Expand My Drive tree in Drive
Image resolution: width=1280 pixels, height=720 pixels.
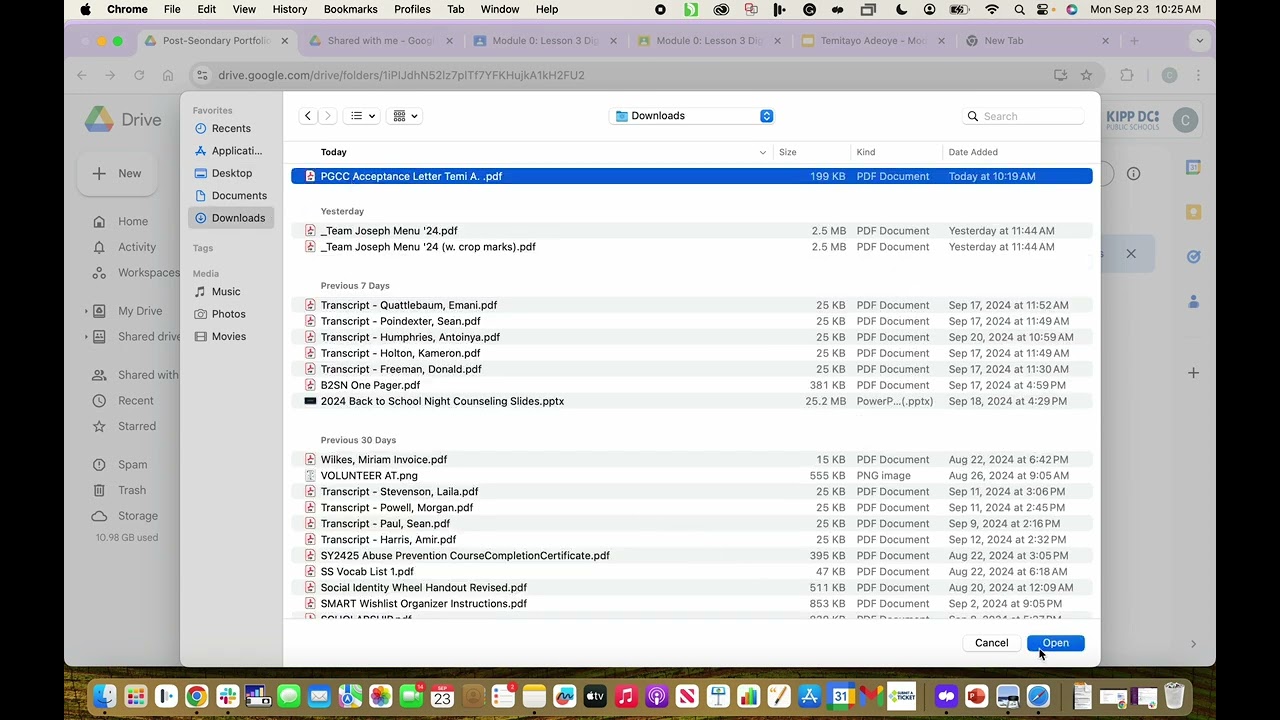pyautogui.click(x=85, y=311)
